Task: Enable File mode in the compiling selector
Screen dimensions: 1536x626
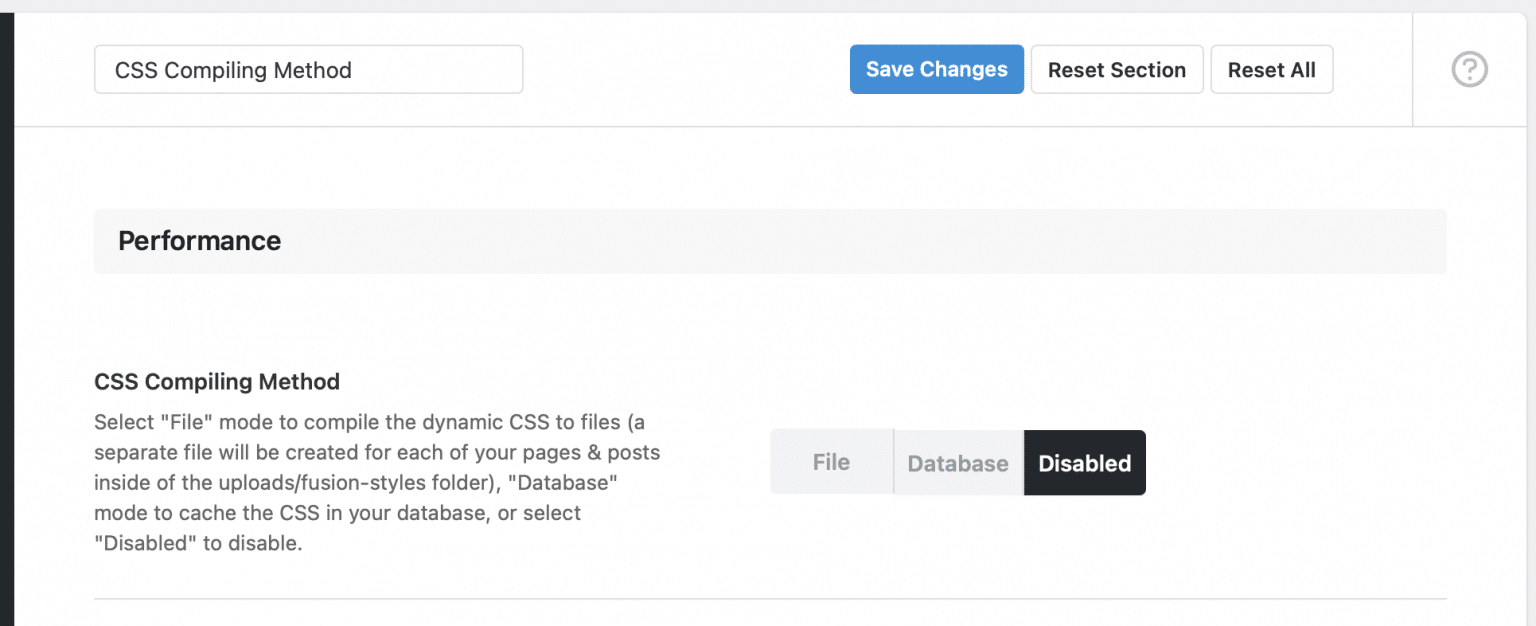Action: pos(831,462)
